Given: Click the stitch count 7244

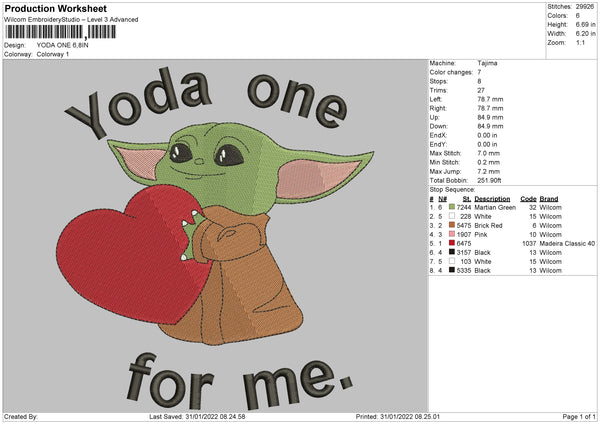Looking at the screenshot, I should 464,207.
